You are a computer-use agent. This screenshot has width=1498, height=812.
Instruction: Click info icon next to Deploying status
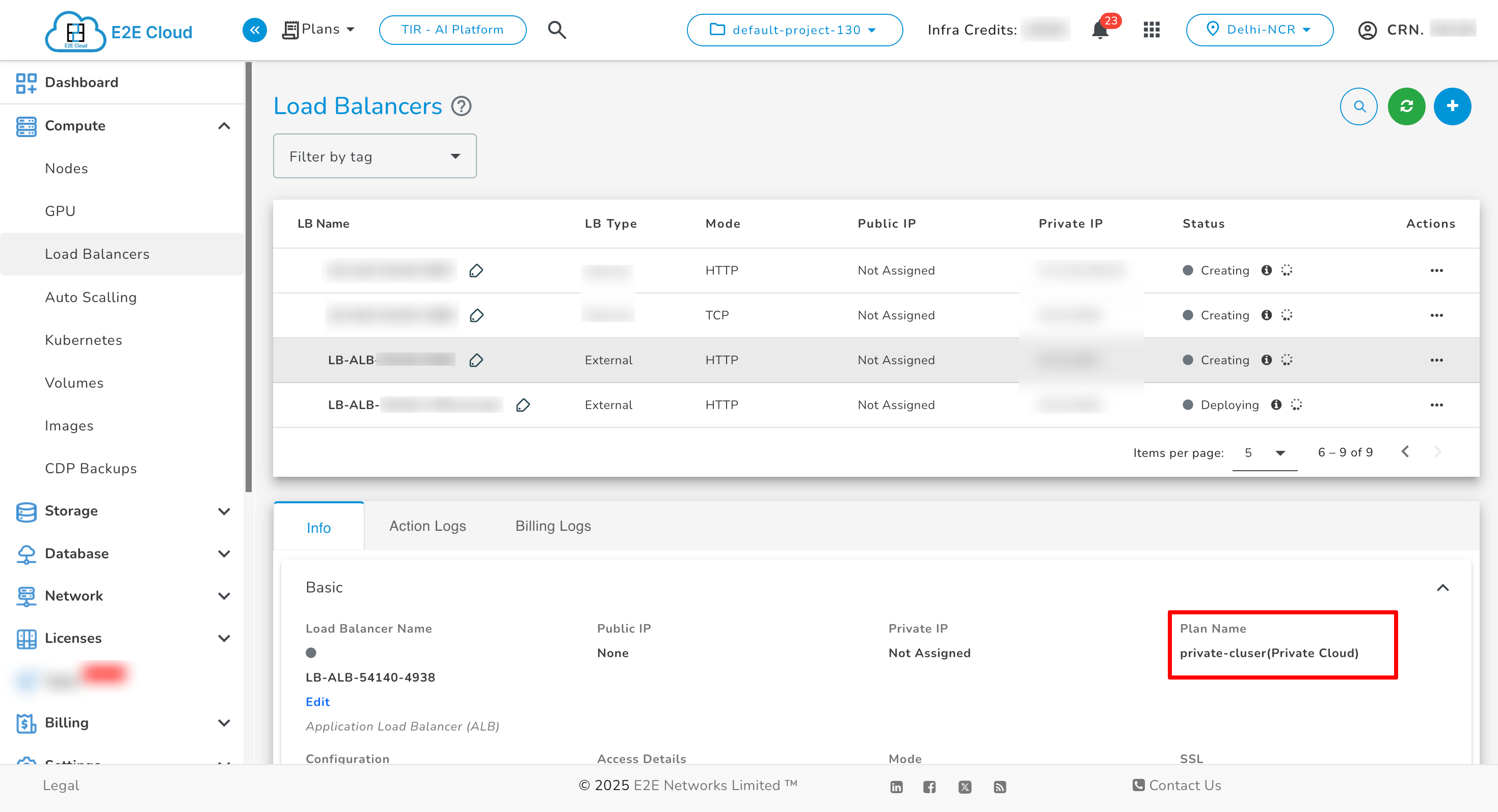[x=1276, y=405]
